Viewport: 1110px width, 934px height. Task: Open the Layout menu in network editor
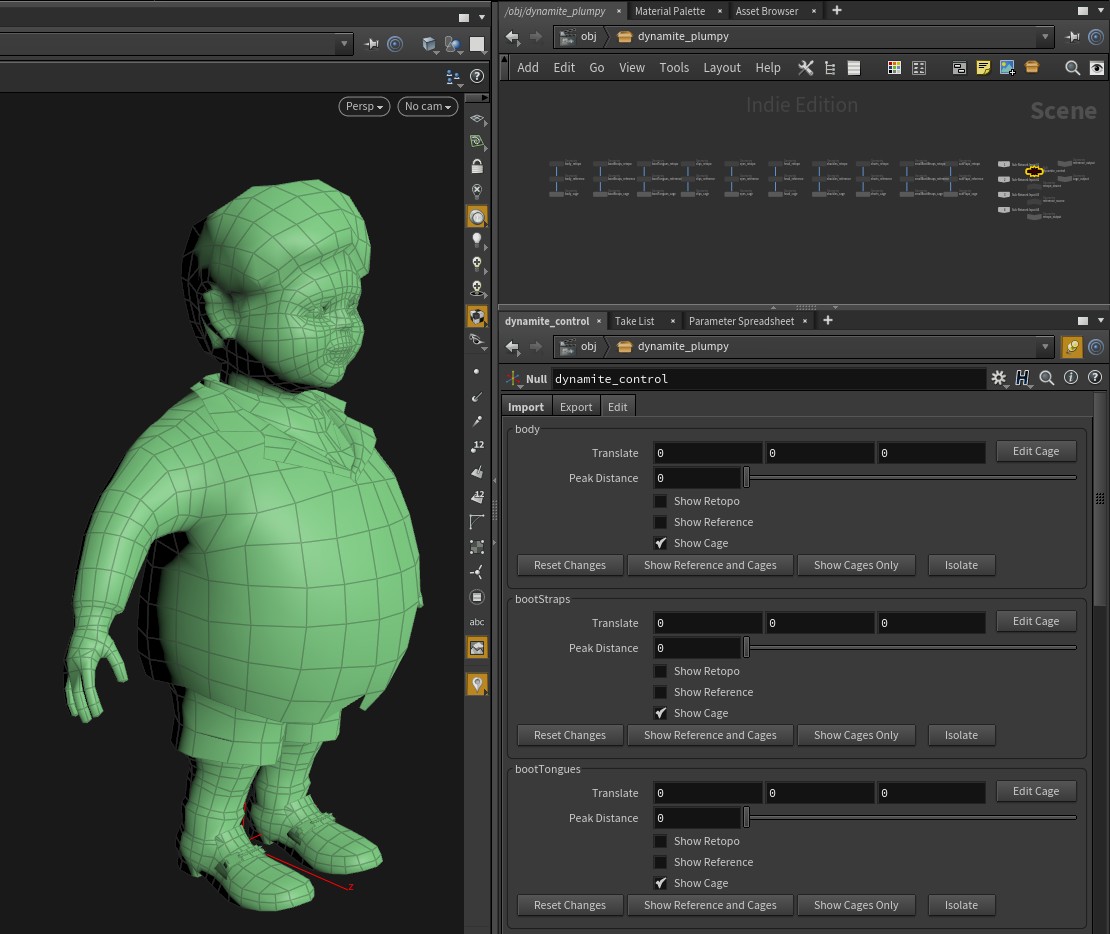(721, 68)
